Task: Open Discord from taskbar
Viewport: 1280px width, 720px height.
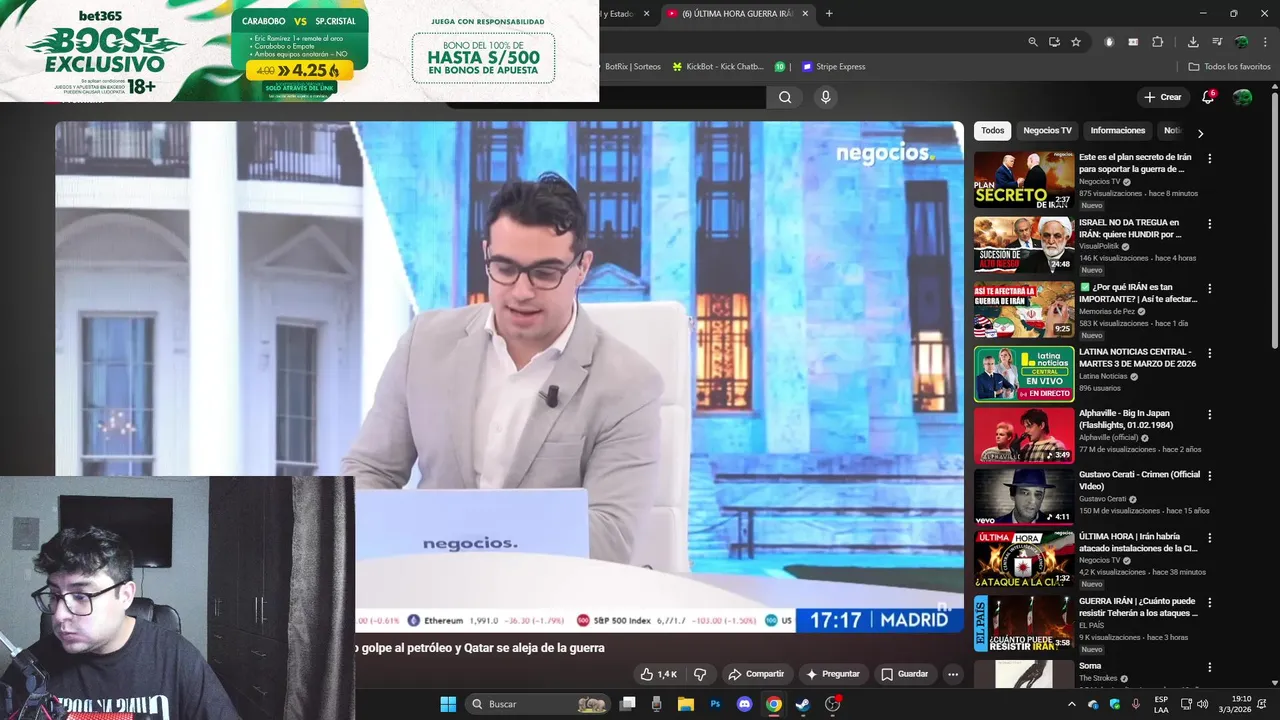Action: click(x=744, y=704)
